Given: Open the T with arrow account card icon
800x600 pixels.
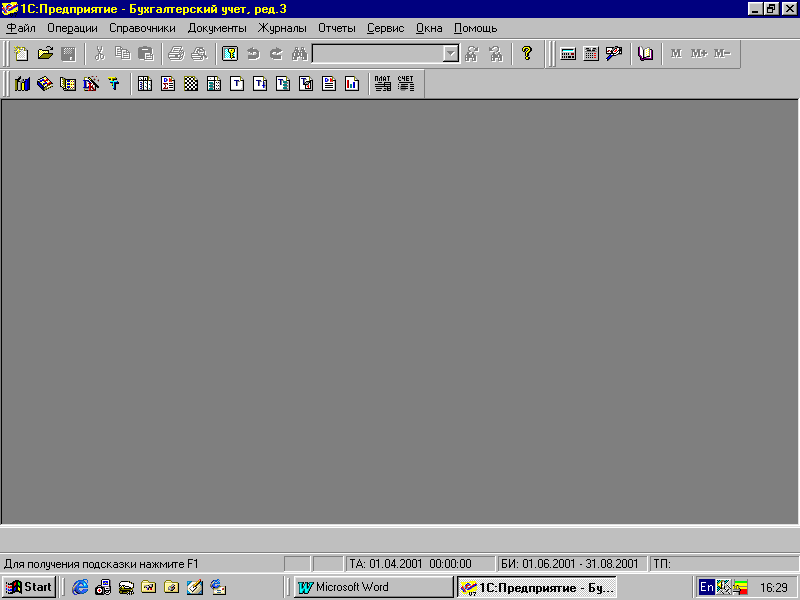Looking at the screenshot, I should coord(260,84).
